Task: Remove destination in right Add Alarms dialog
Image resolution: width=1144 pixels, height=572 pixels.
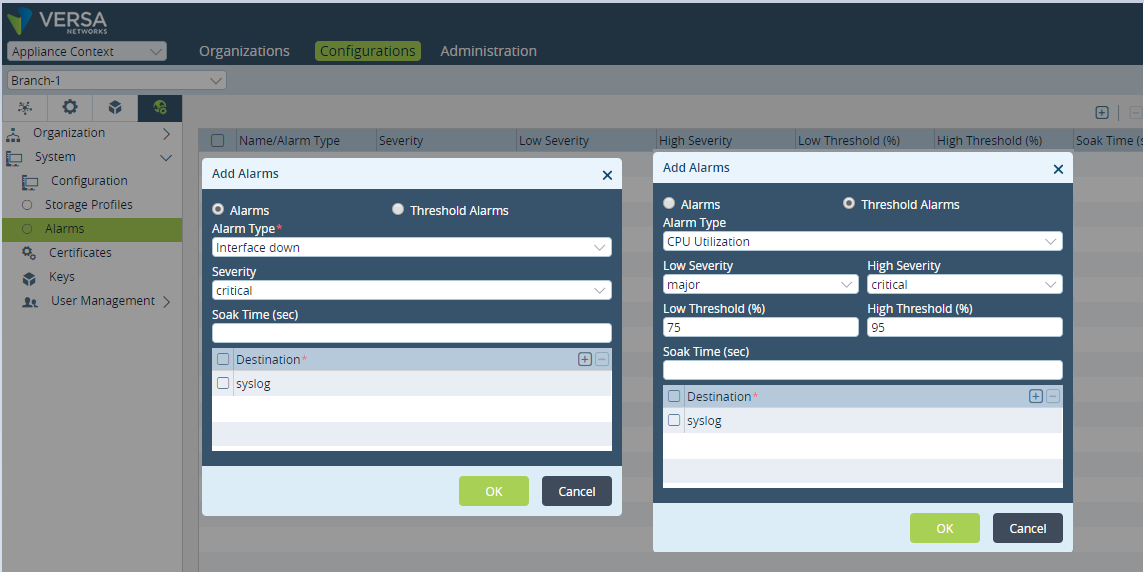Action: [x=1053, y=396]
